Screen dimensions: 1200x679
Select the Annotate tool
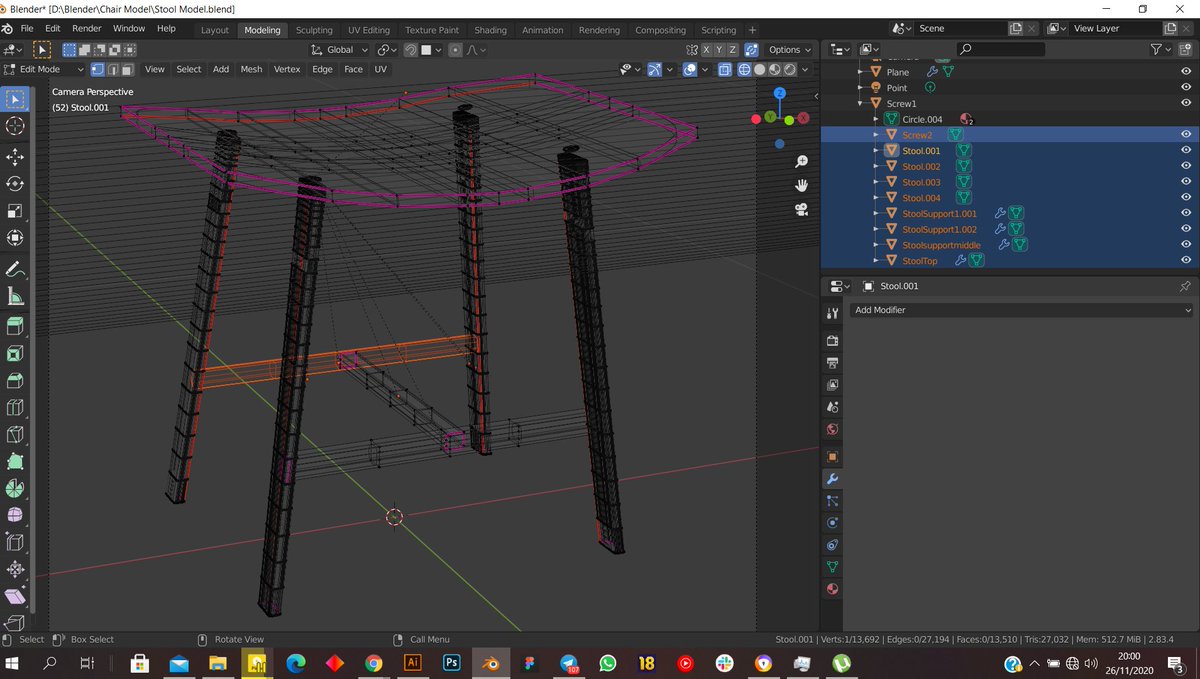coord(14,268)
